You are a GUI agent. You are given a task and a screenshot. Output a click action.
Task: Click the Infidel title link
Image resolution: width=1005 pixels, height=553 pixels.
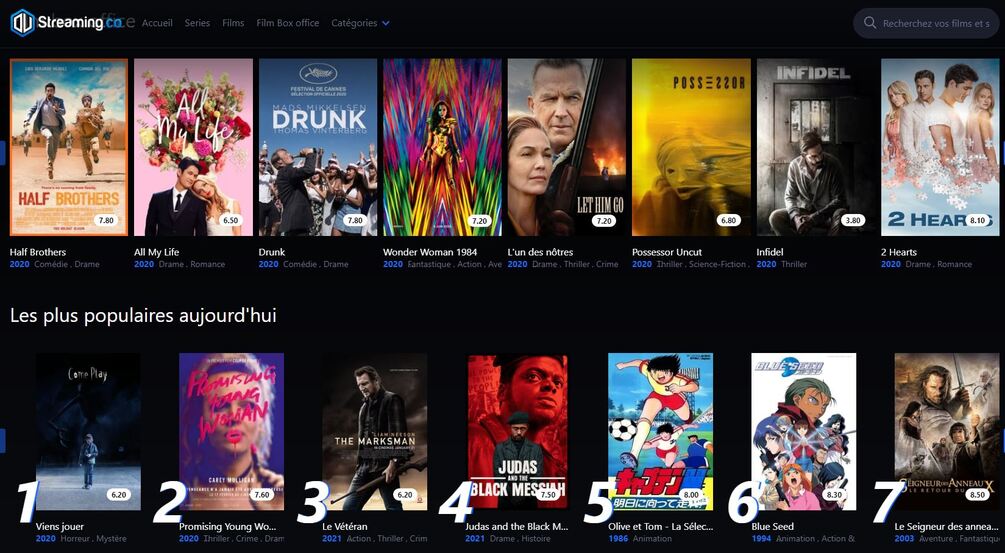770,252
